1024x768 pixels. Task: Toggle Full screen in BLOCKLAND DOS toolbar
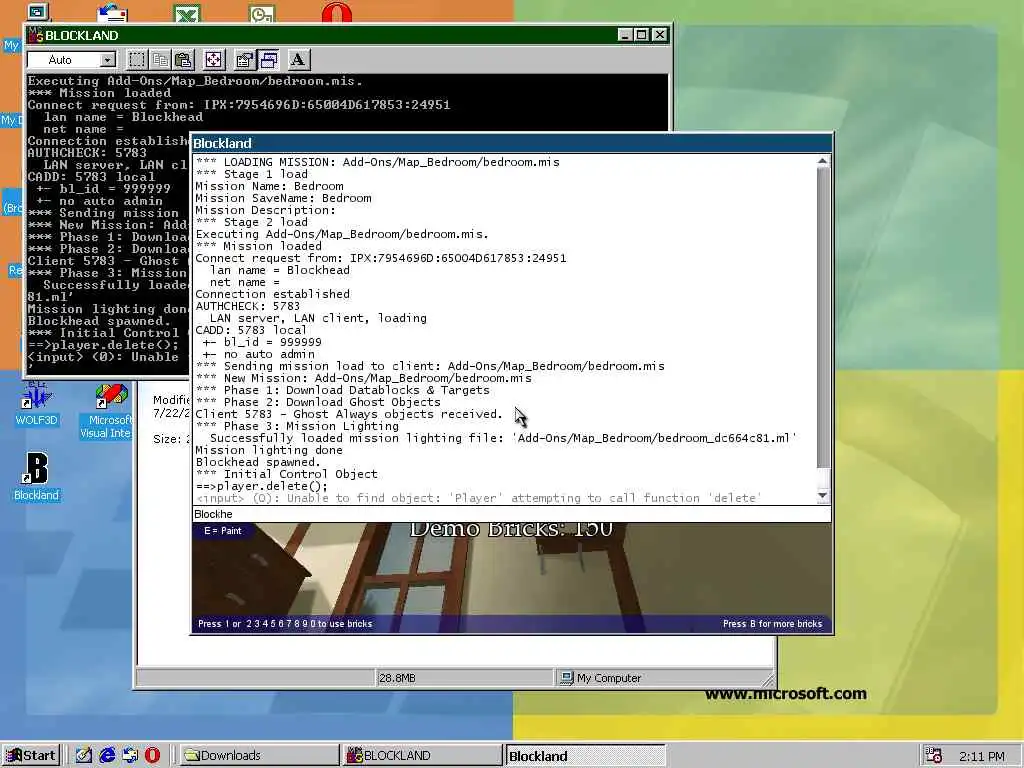coord(214,60)
